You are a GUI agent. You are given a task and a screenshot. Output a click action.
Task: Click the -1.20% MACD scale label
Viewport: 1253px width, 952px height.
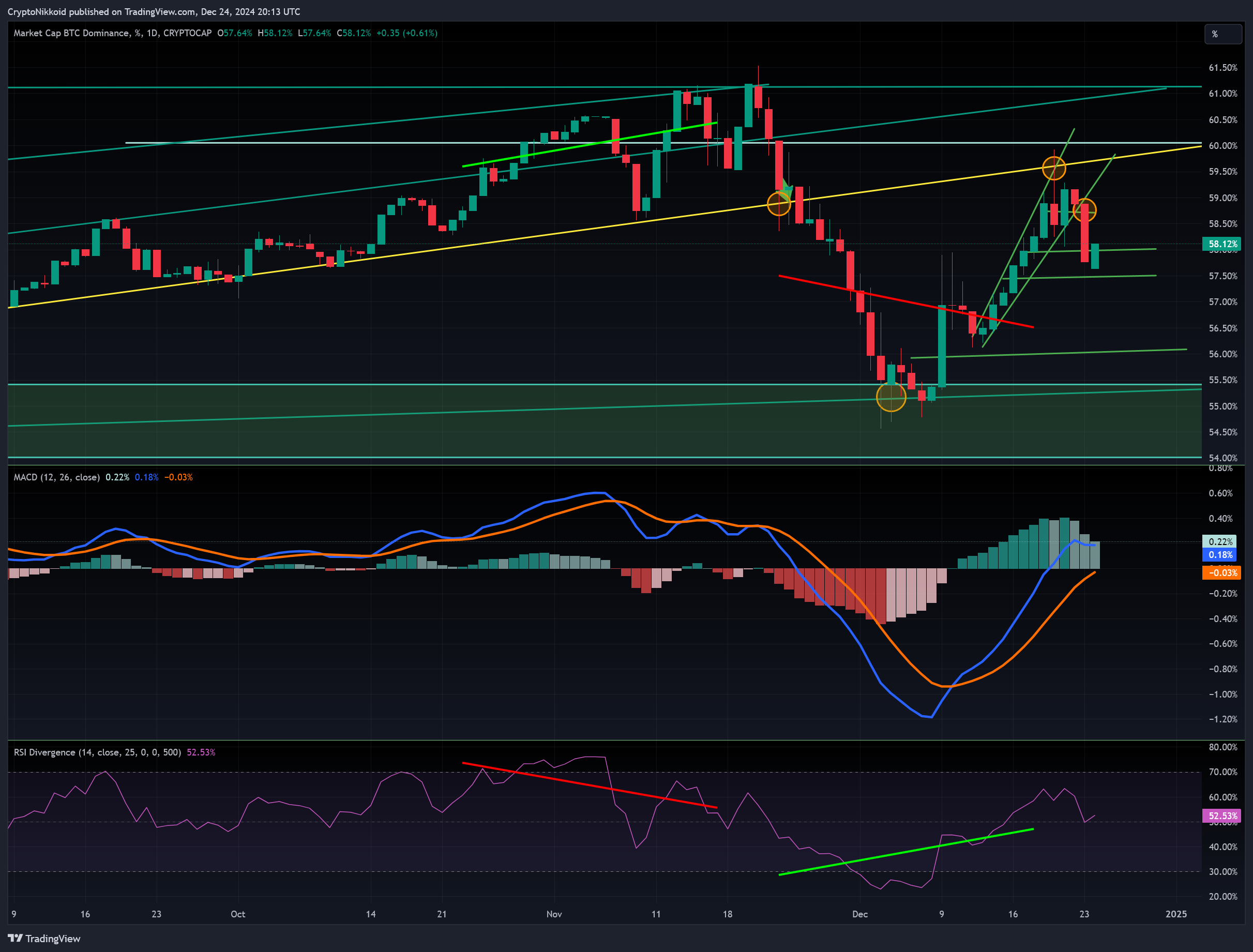[1223, 719]
